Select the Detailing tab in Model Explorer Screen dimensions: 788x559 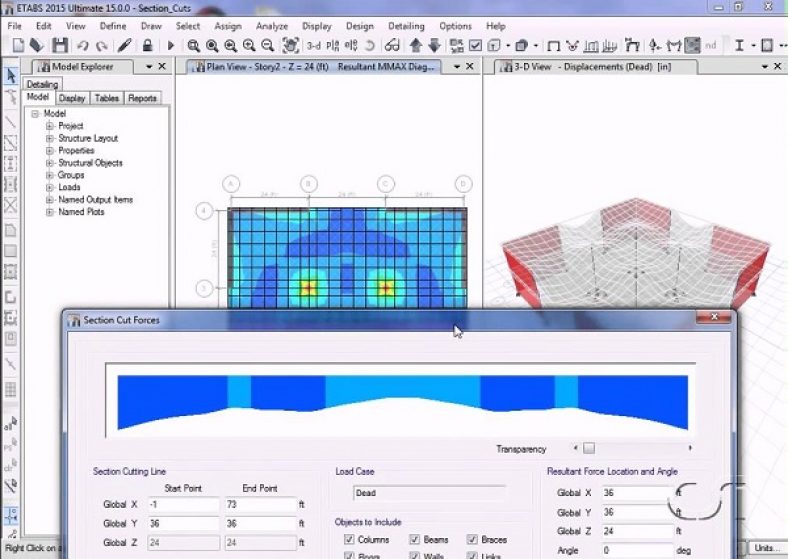coord(42,84)
